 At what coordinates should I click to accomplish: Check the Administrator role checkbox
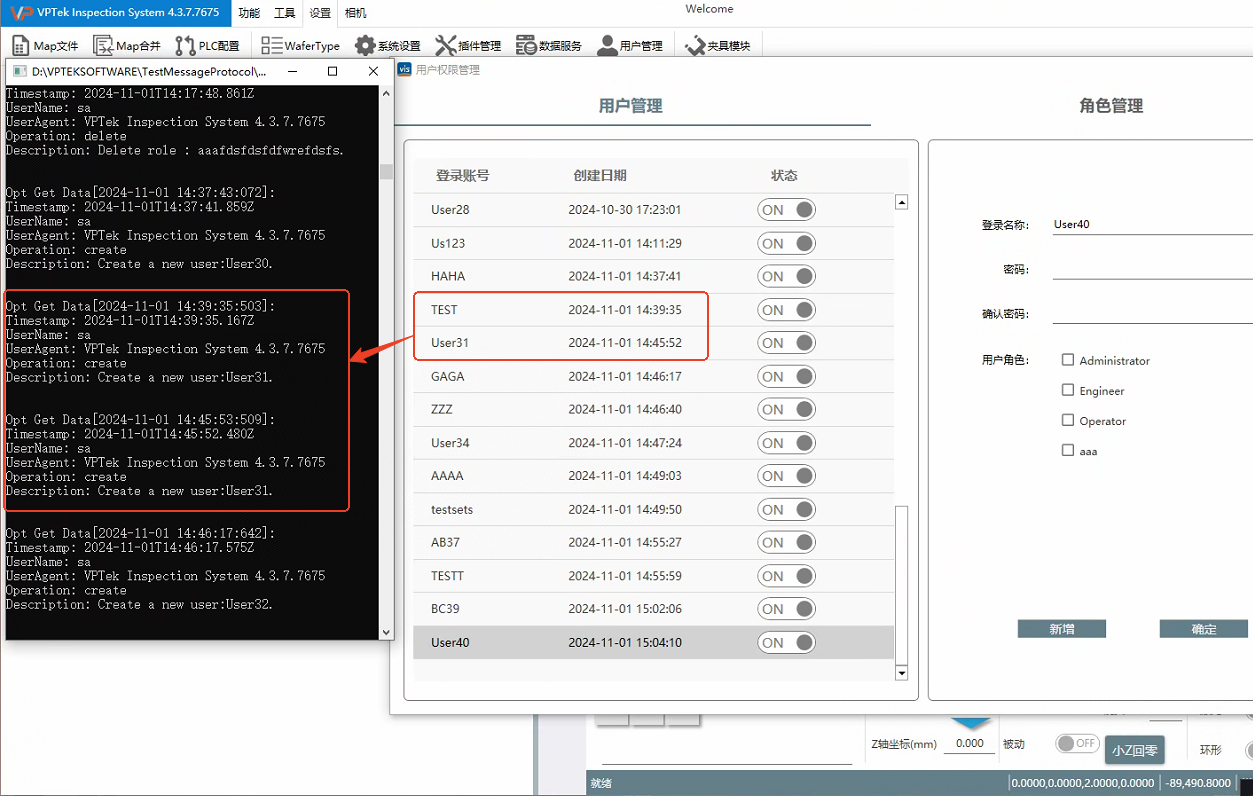coord(1068,360)
